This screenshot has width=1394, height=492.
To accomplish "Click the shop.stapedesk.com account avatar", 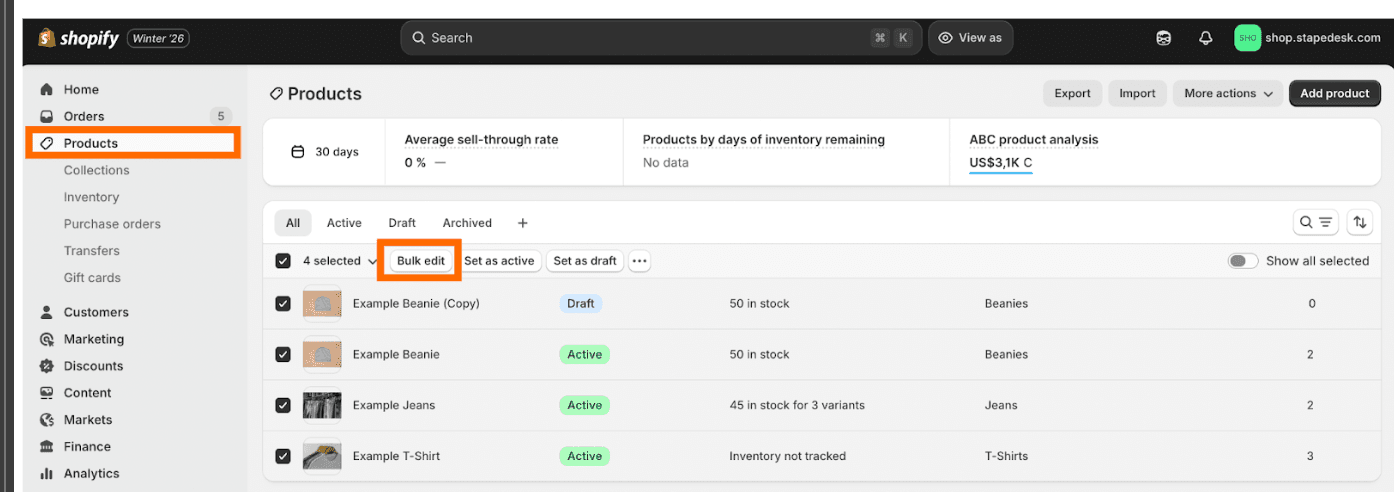I will click(1247, 38).
